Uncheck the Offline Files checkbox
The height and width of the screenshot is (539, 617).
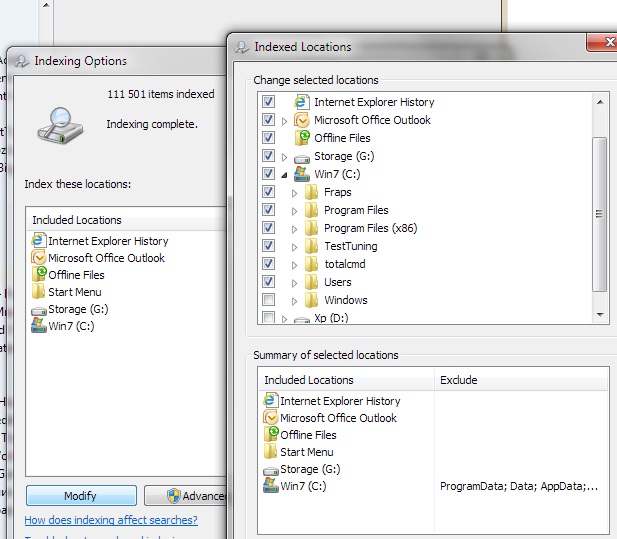(268, 137)
